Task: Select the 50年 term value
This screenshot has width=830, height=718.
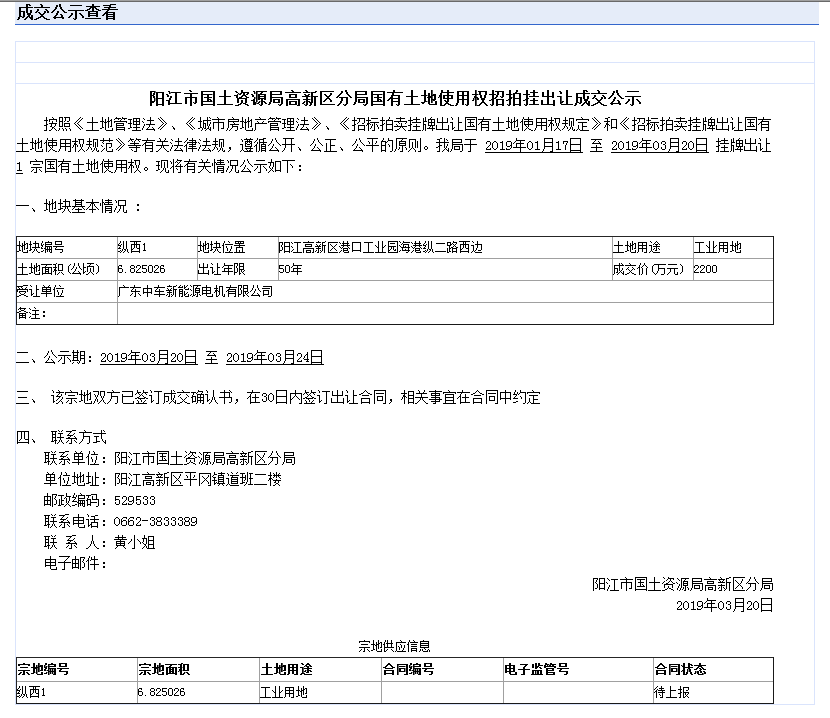Action: coord(290,269)
